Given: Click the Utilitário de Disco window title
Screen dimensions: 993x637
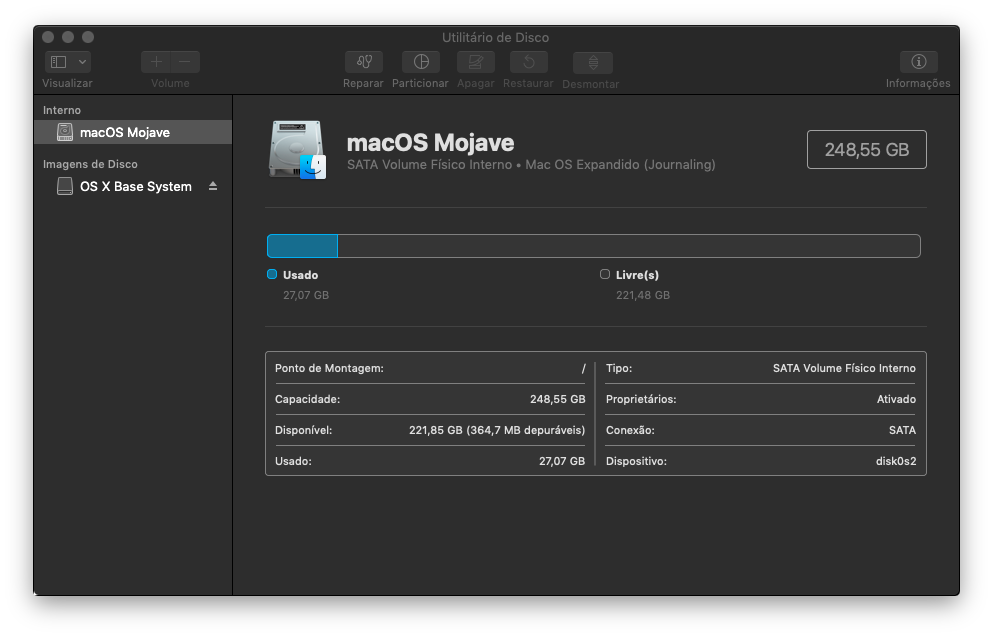Looking at the screenshot, I should 495,37.
